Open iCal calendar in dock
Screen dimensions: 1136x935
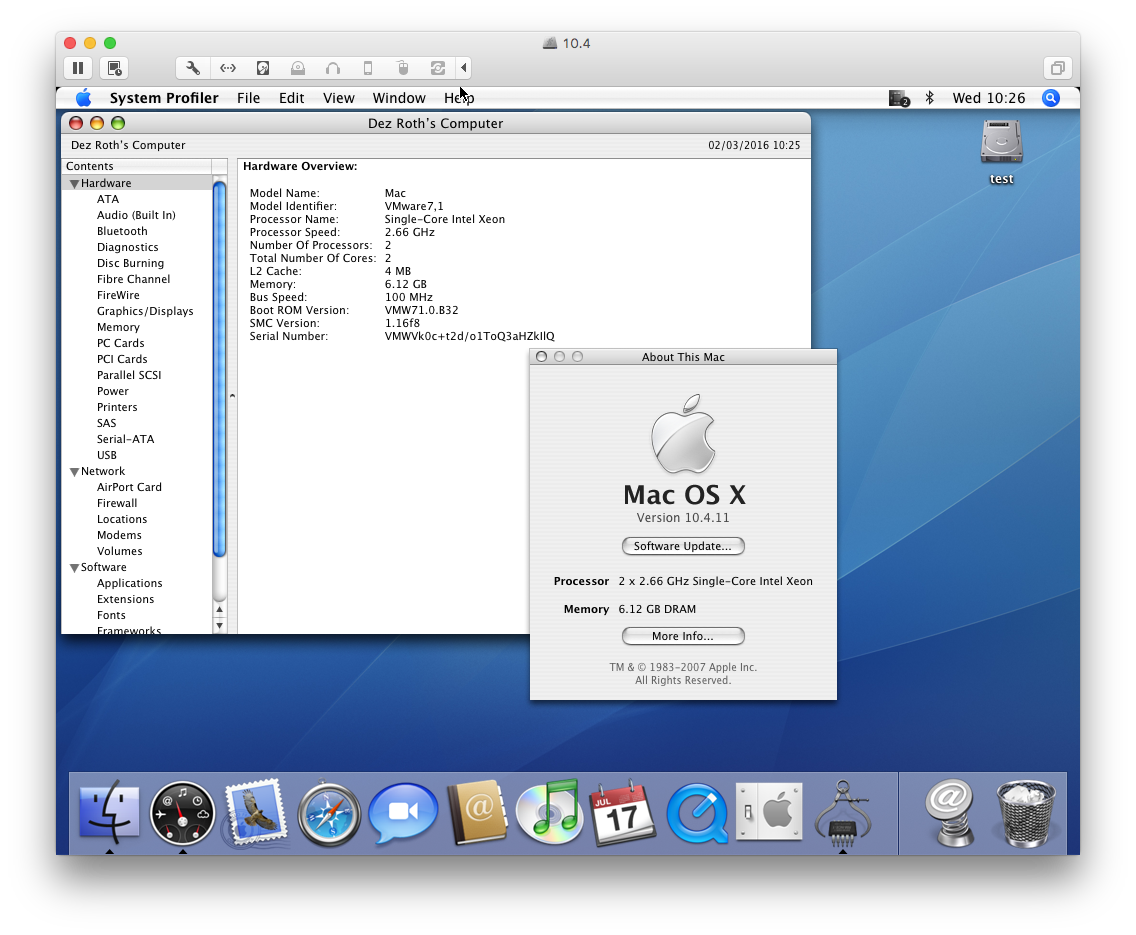pos(622,813)
